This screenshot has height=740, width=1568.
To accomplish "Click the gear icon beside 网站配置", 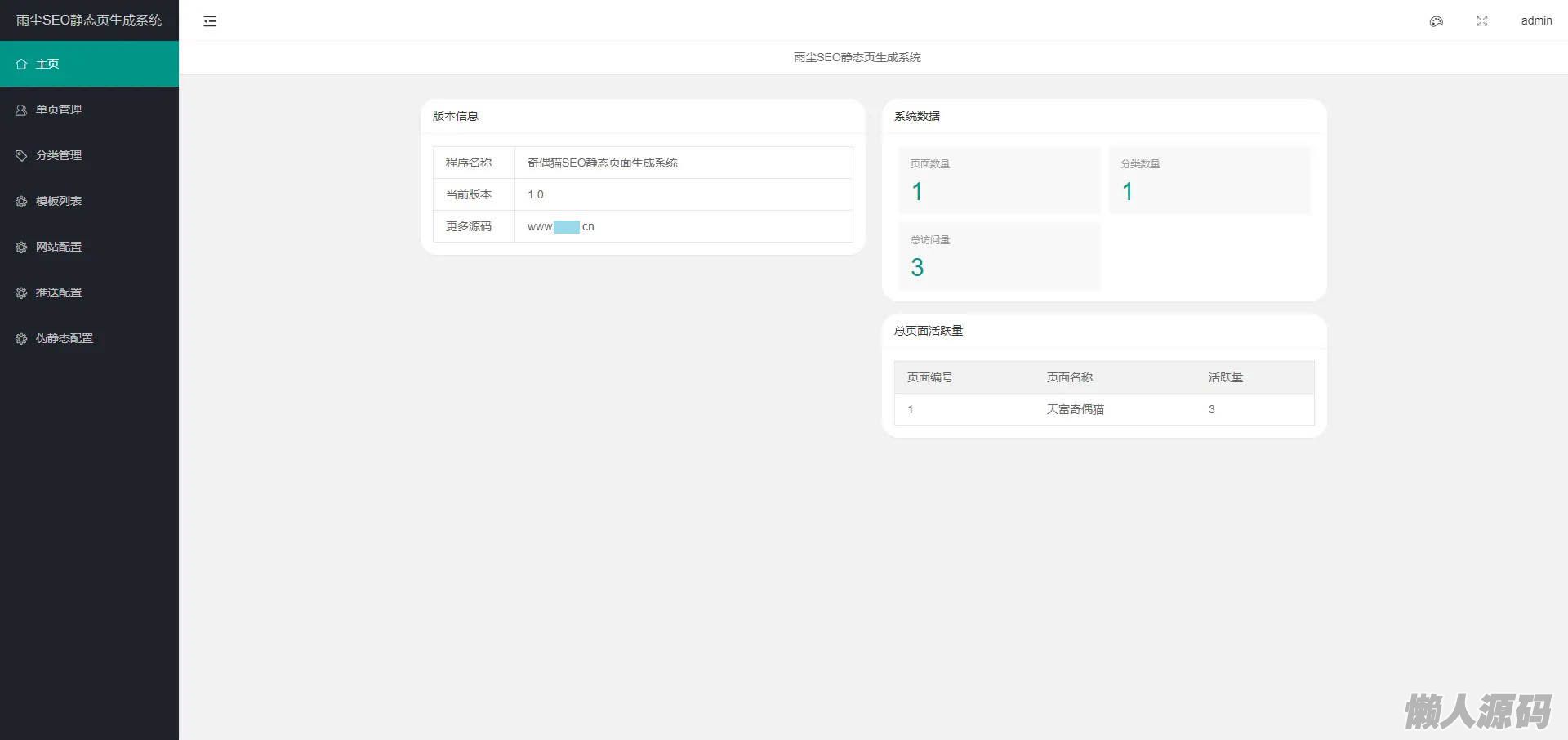I will point(21,247).
